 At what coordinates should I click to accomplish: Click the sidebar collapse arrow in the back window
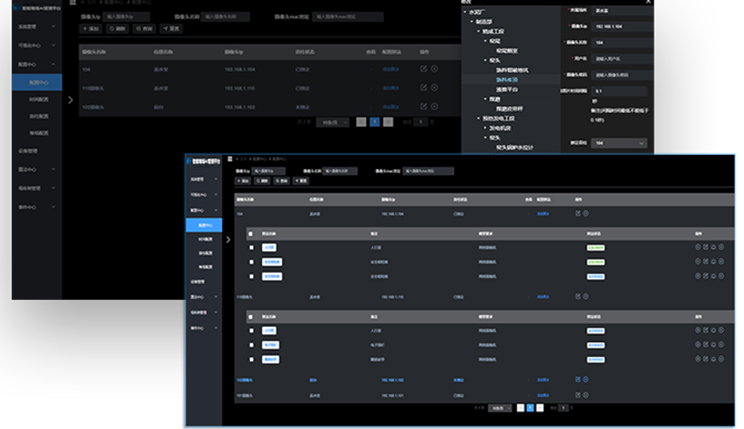pyautogui.click(x=69, y=100)
